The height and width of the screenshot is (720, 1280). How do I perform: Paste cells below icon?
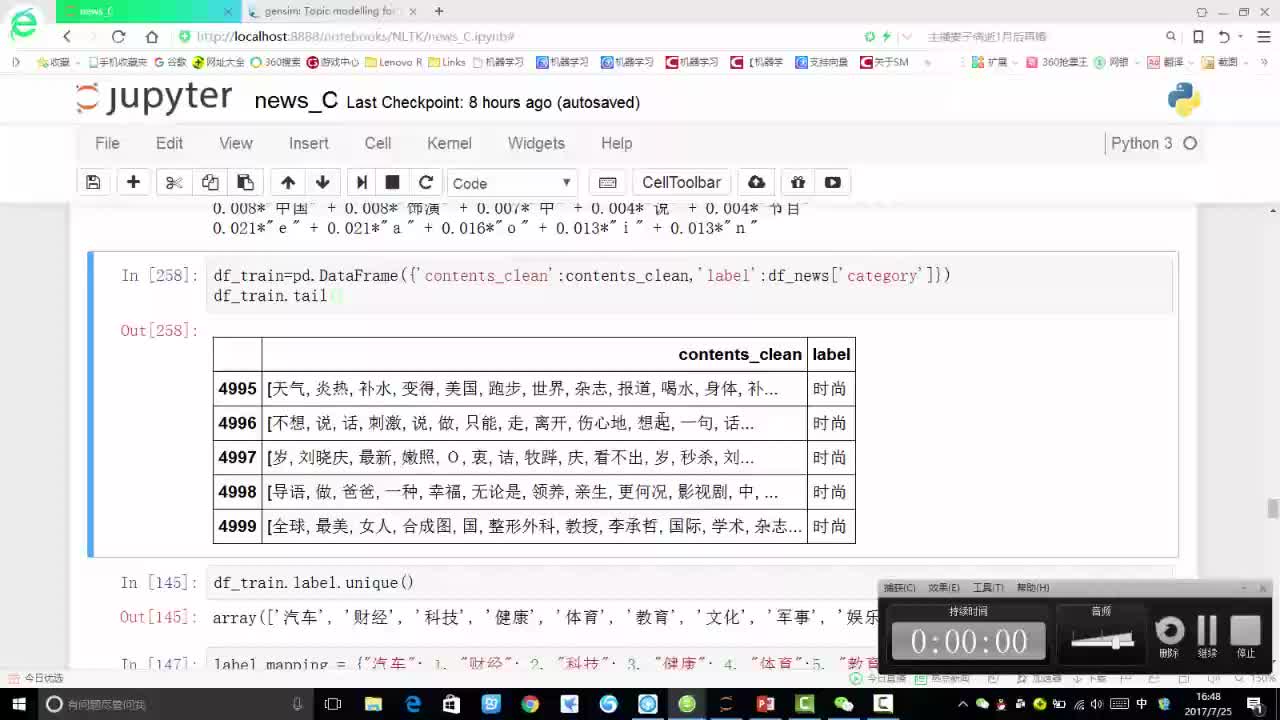point(245,182)
